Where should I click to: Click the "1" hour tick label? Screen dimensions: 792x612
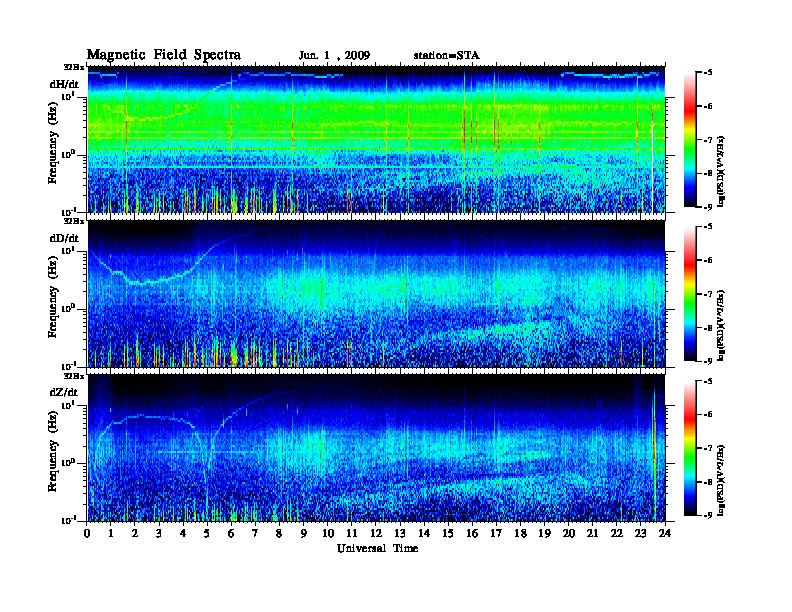pyautogui.click(x=111, y=534)
